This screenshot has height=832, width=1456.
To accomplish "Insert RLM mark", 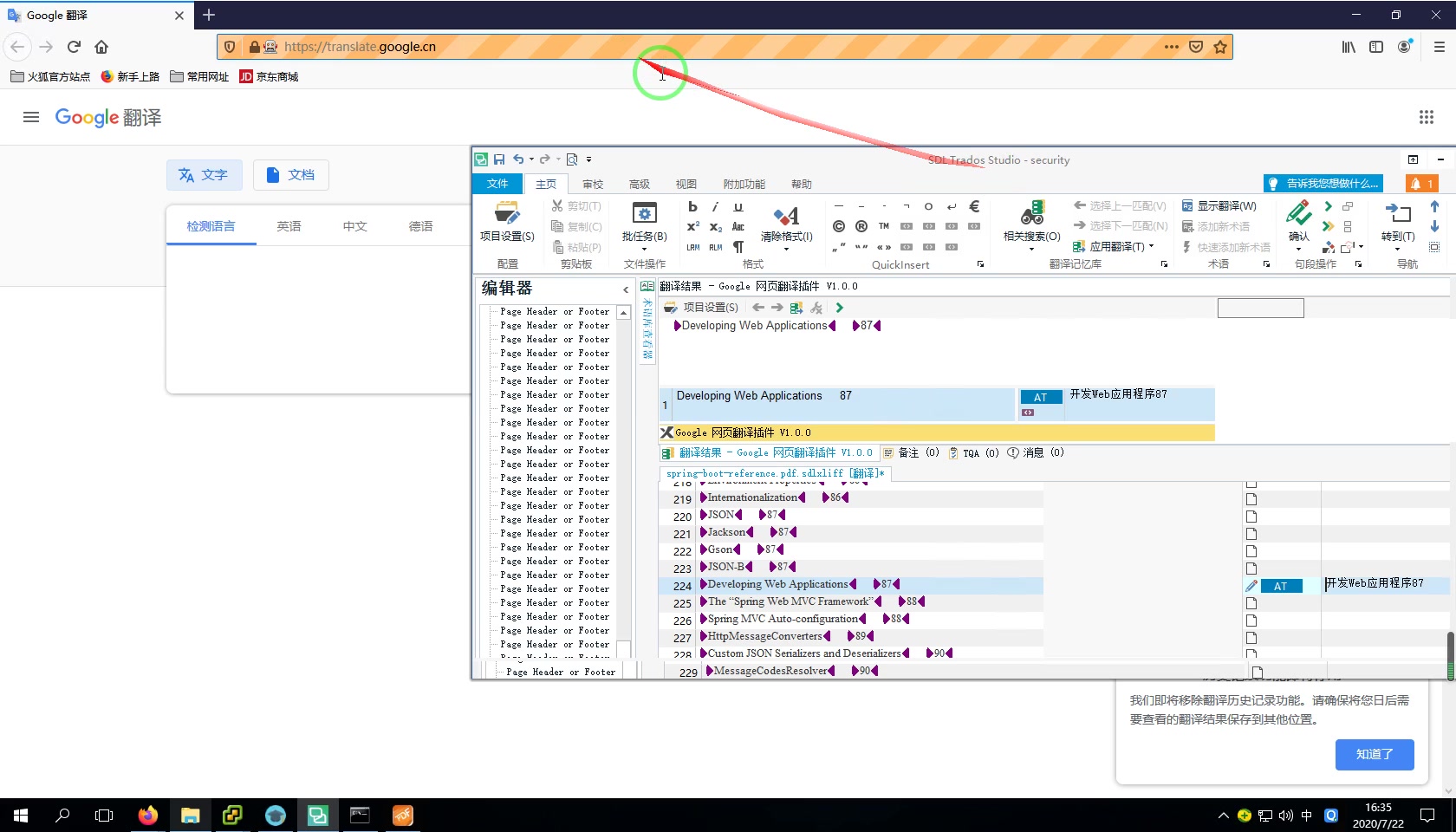I will tap(715, 247).
